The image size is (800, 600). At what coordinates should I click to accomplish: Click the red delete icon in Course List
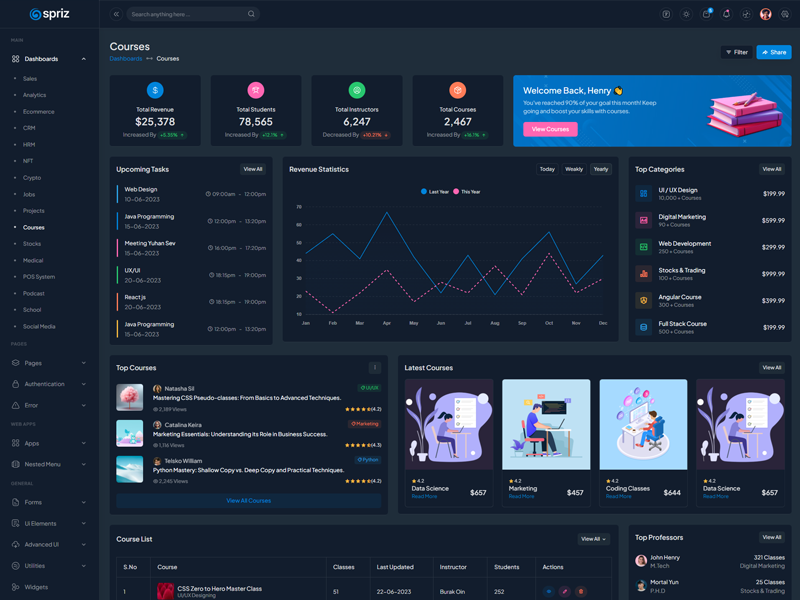click(581, 592)
